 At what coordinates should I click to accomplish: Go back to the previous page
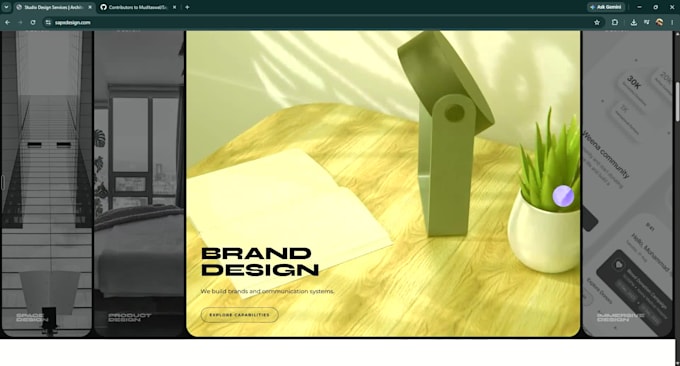pyautogui.click(x=7, y=23)
